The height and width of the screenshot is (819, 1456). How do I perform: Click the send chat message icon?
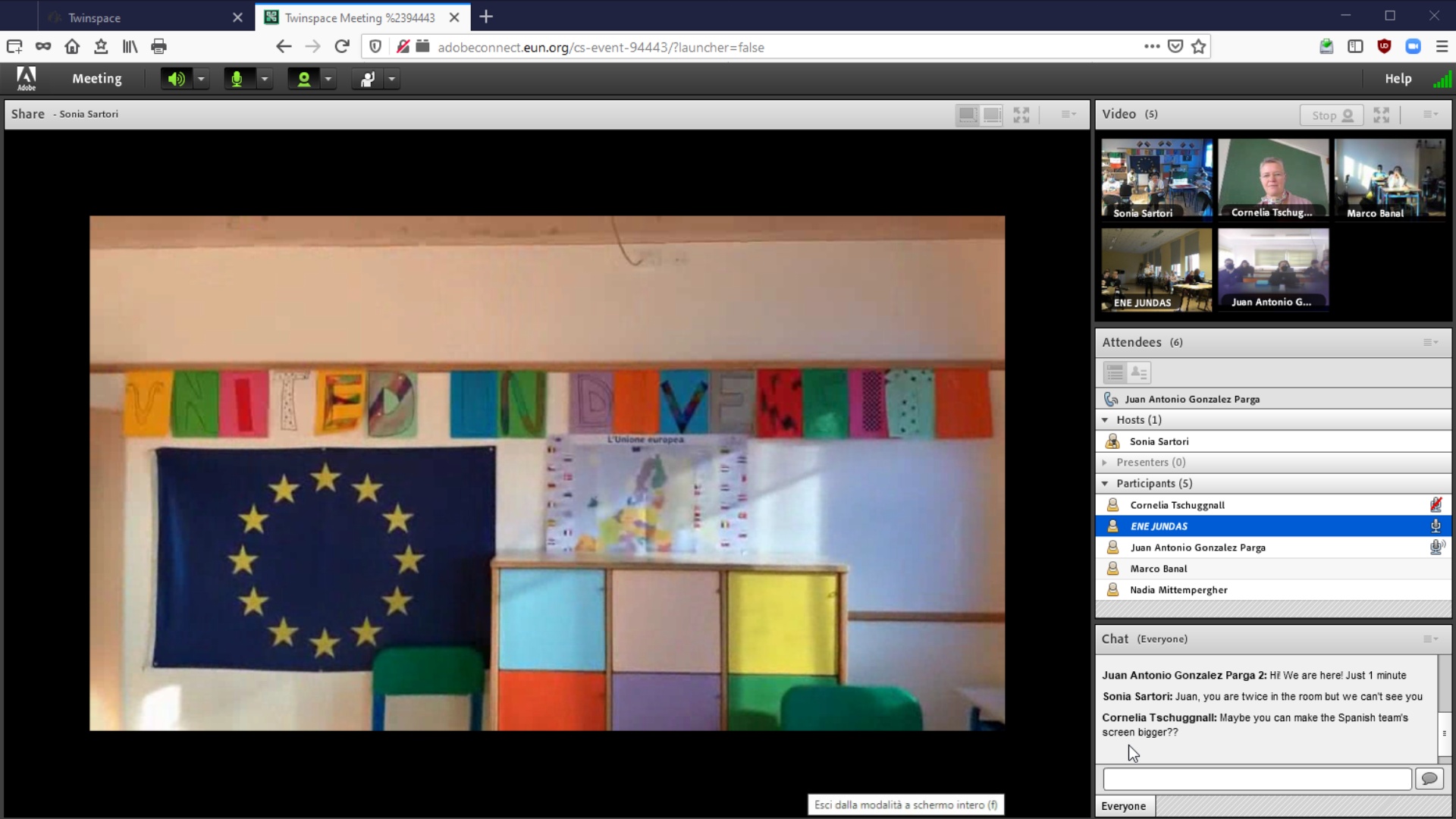[1429, 779]
